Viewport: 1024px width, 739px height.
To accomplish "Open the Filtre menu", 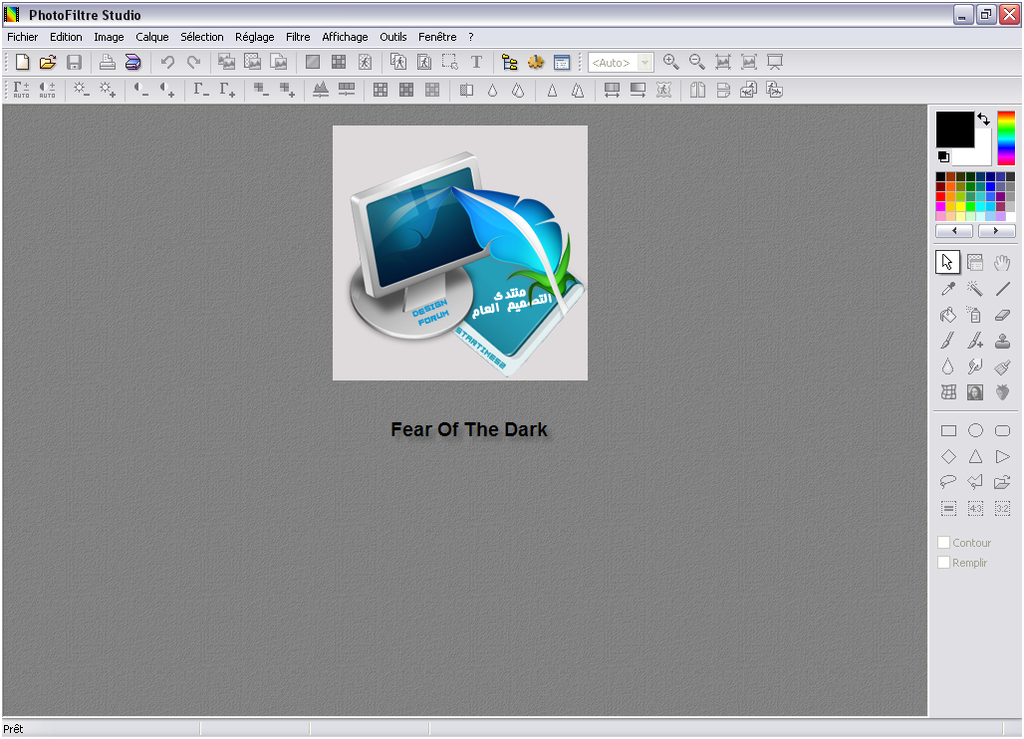I will click(x=298, y=37).
